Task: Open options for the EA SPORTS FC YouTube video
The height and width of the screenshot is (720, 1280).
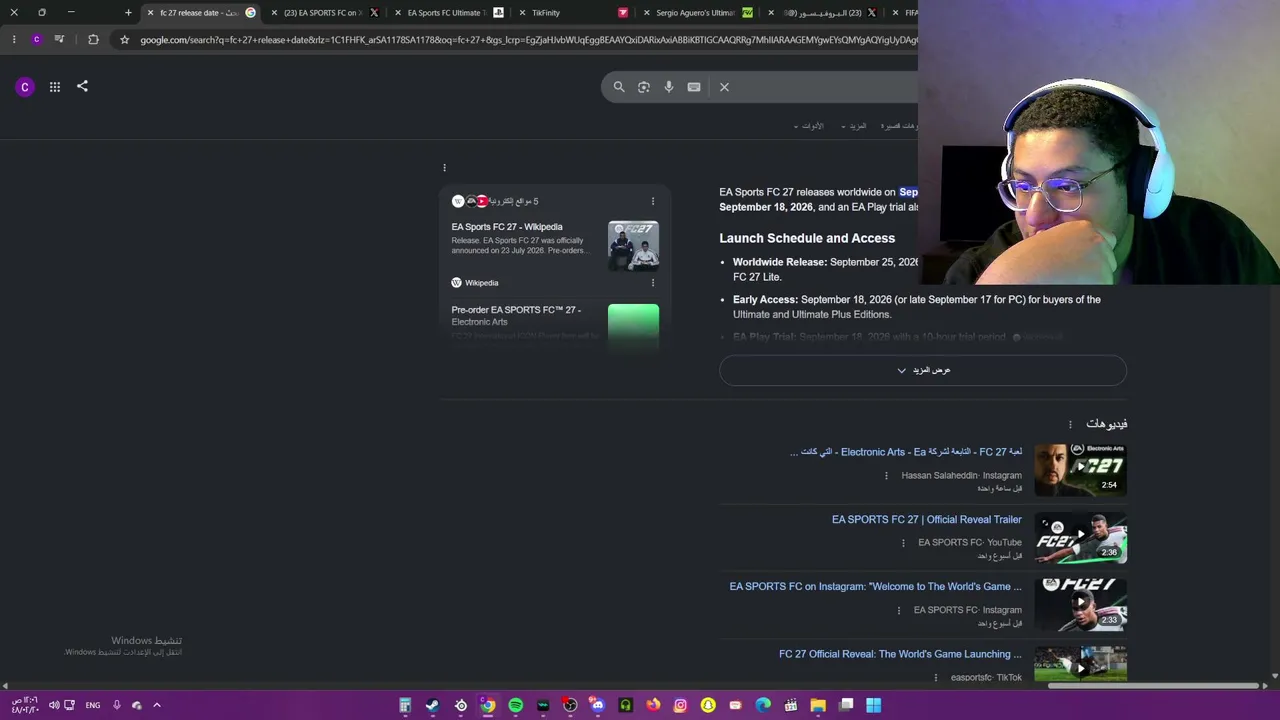Action: [x=903, y=543]
